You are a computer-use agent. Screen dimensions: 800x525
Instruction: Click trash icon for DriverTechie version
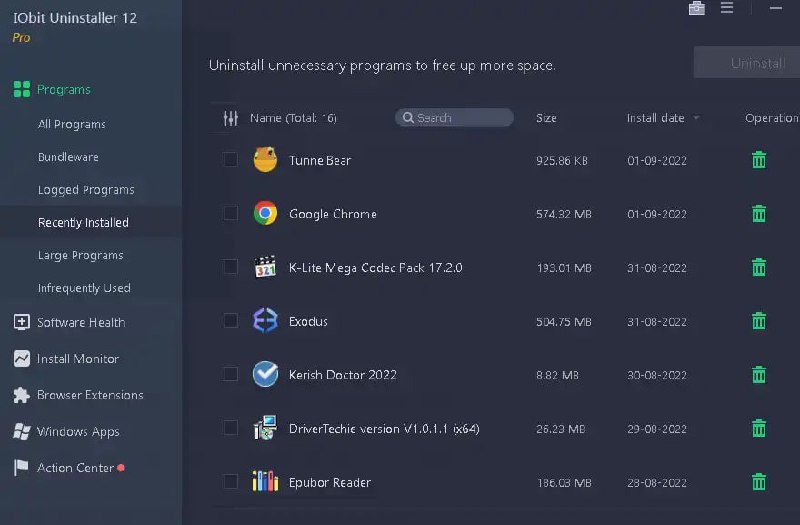click(759, 428)
